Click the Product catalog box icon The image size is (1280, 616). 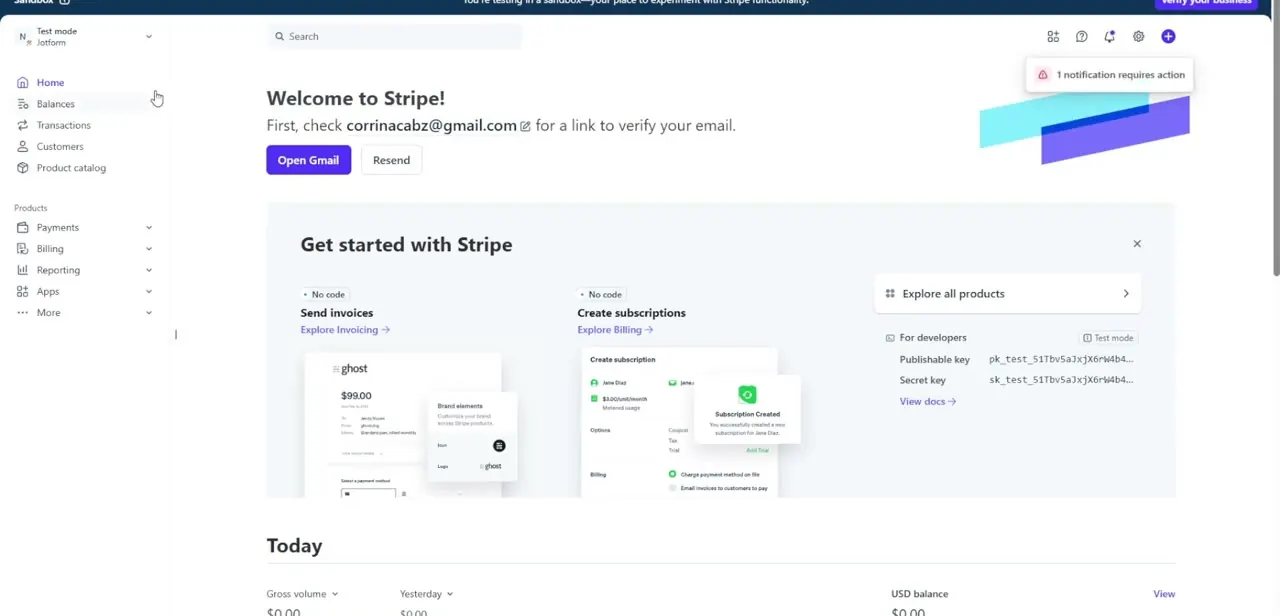[23, 168]
